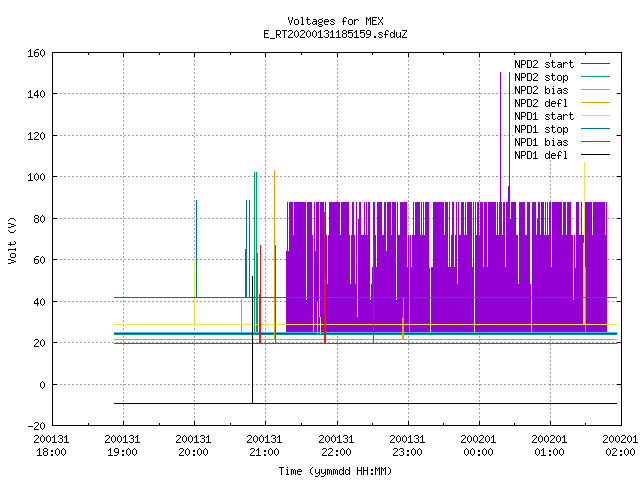Click the 'NPD2 start' legend label
Screen dimensions: 640x480
tap(544, 64)
